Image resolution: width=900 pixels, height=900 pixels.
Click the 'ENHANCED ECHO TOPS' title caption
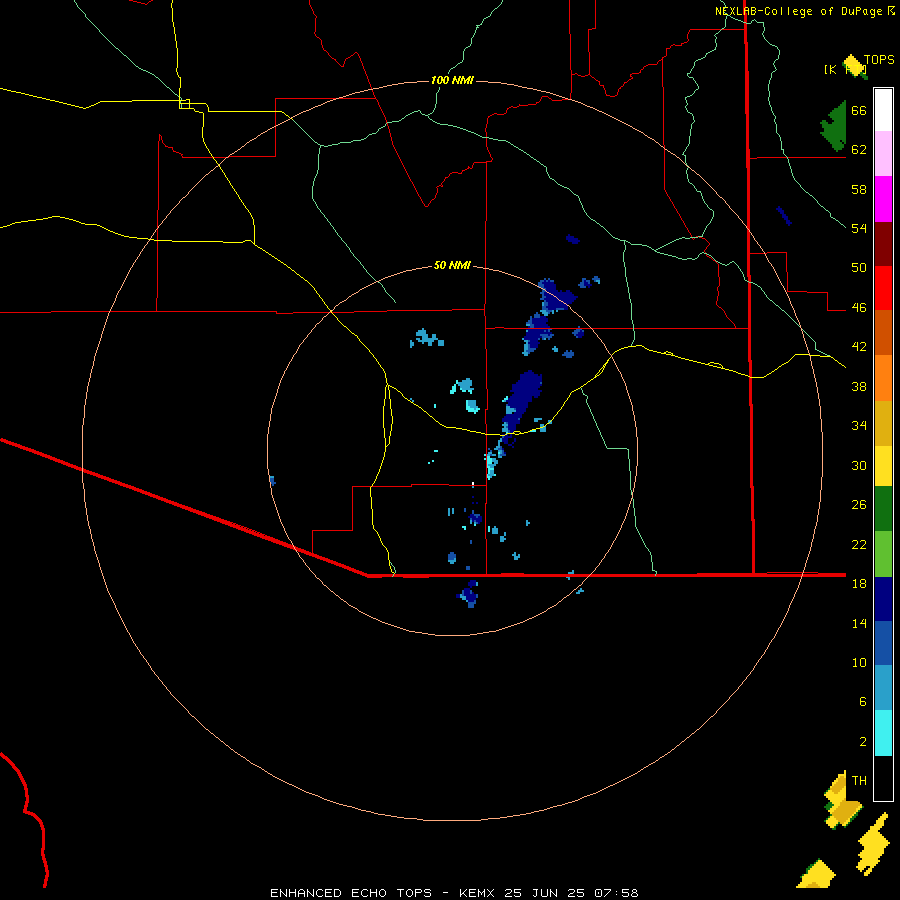click(351, 893)
